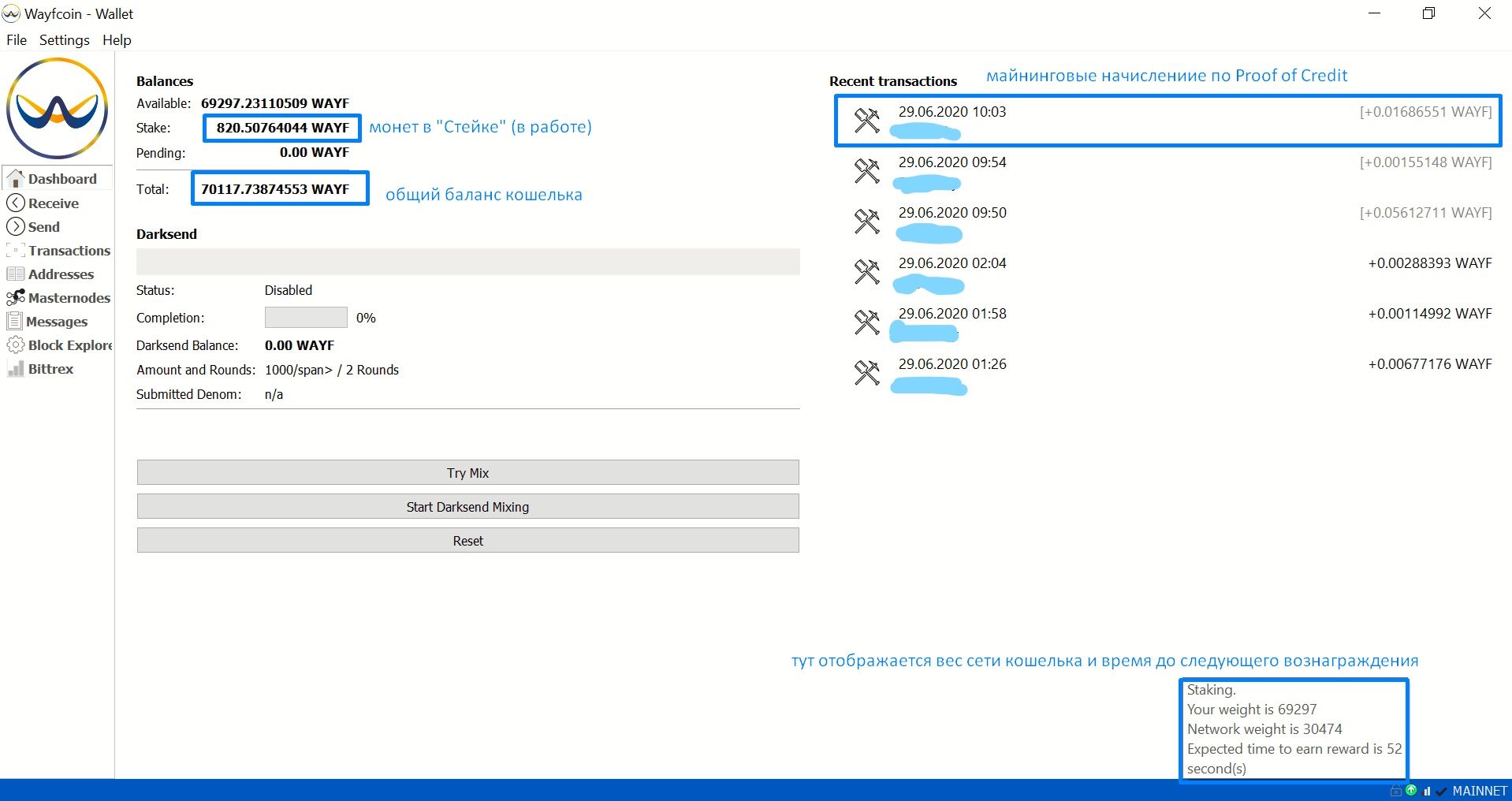Click Start Darksend Mixing button

(x=468, y=507)
